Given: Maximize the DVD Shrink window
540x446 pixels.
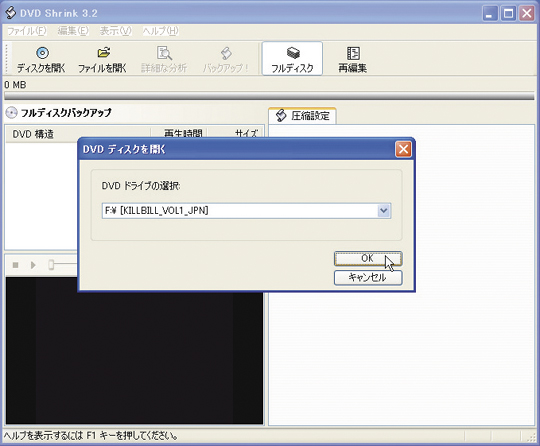Looking at the screenshot, I should (x=508, y=13).
